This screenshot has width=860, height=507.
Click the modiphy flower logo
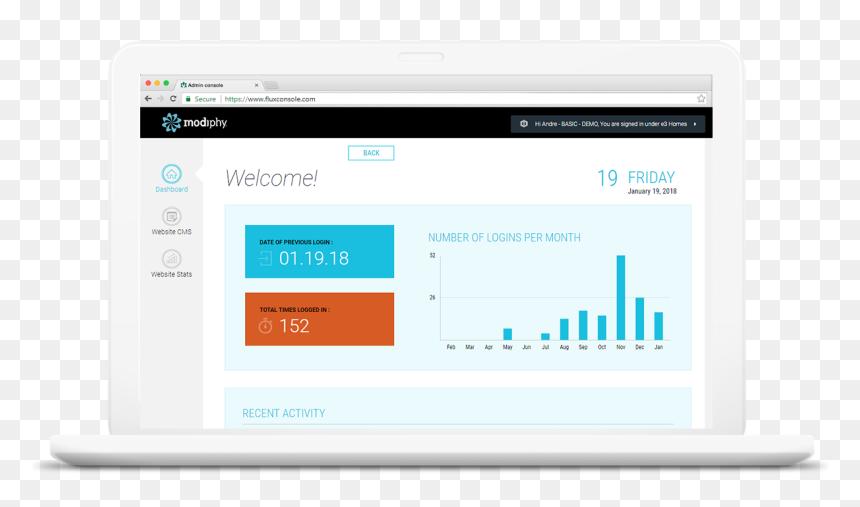(171, 122)
